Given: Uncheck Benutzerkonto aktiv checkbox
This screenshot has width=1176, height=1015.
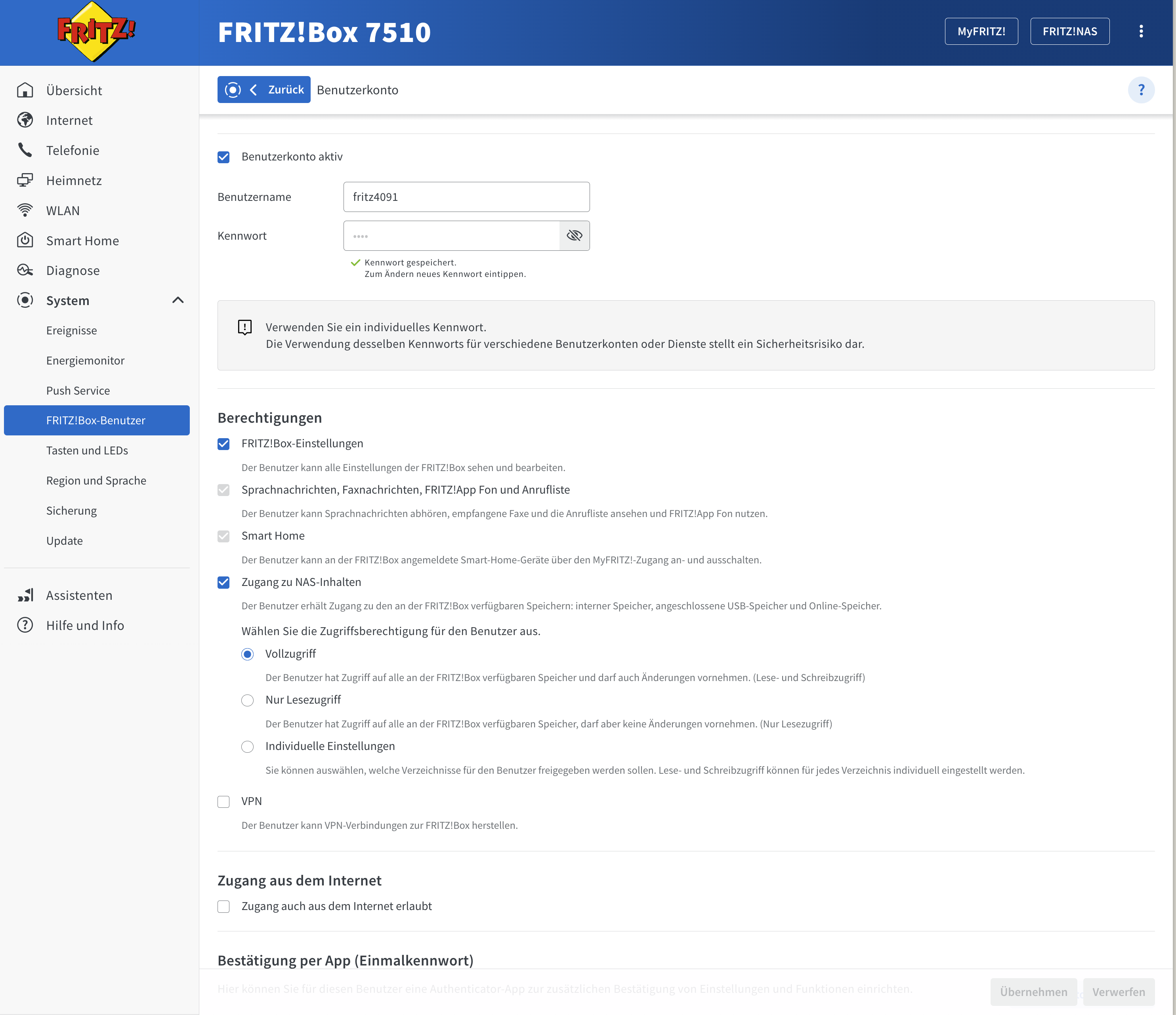Looking at the screenshot, I should pyautogui.click(x=223, y=156).
